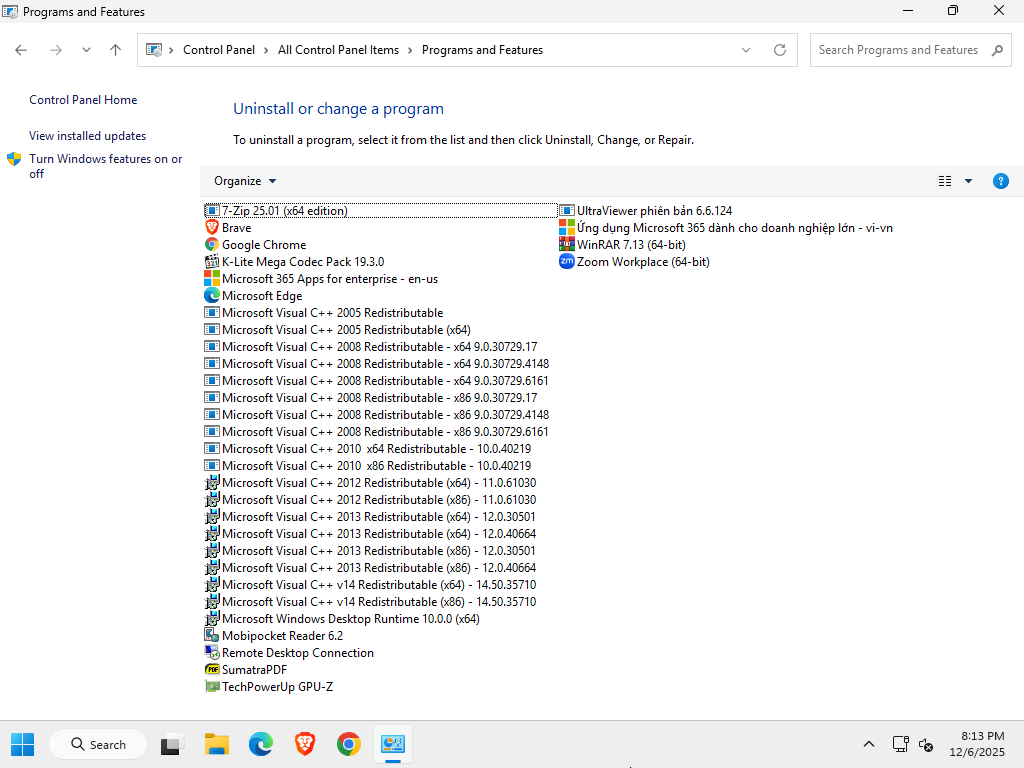Click Control Panel in the breadcrumb path
Screen dimensions: 1024x768
(x=219, y=50)
